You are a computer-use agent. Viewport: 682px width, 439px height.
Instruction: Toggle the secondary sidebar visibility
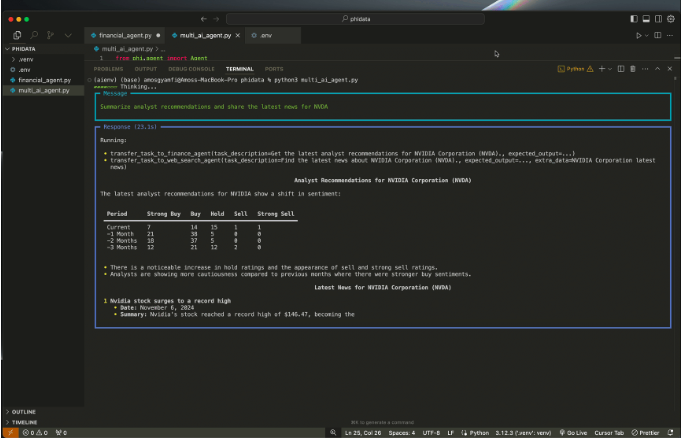(659, 19)
